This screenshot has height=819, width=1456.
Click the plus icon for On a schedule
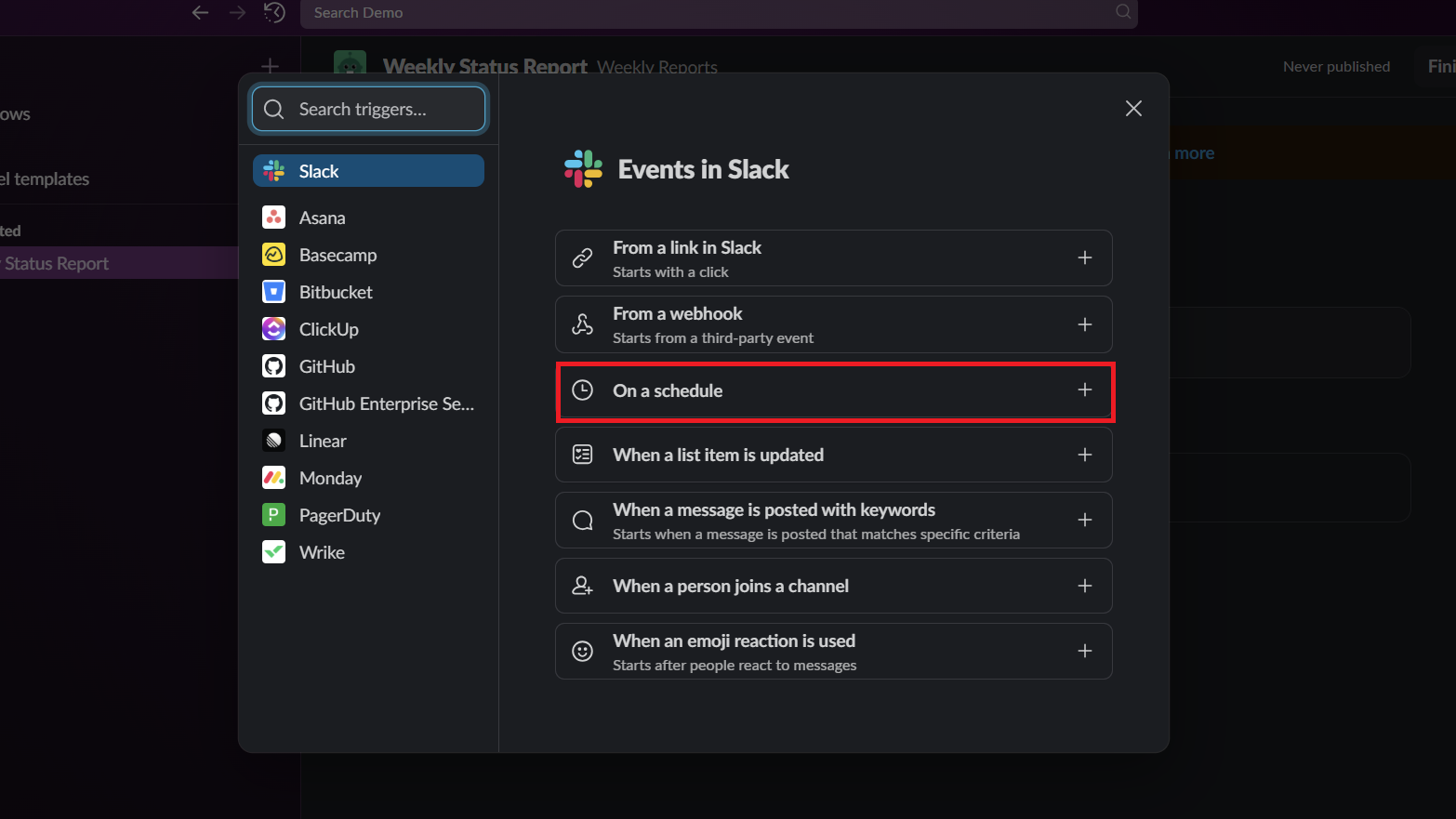(1084, 390)
